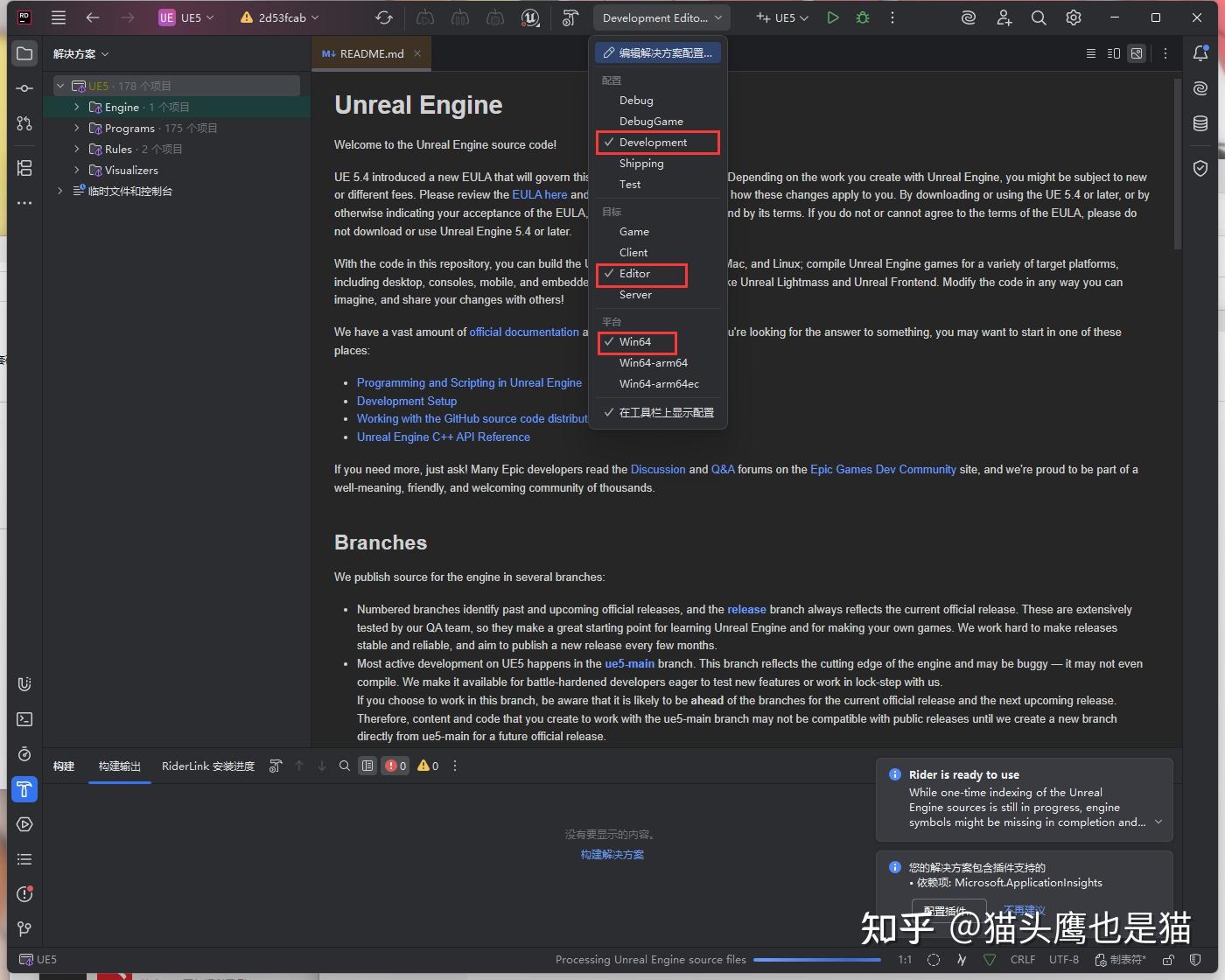Open the Unreal Engine logo toolbar icon

tap(530, 17)
